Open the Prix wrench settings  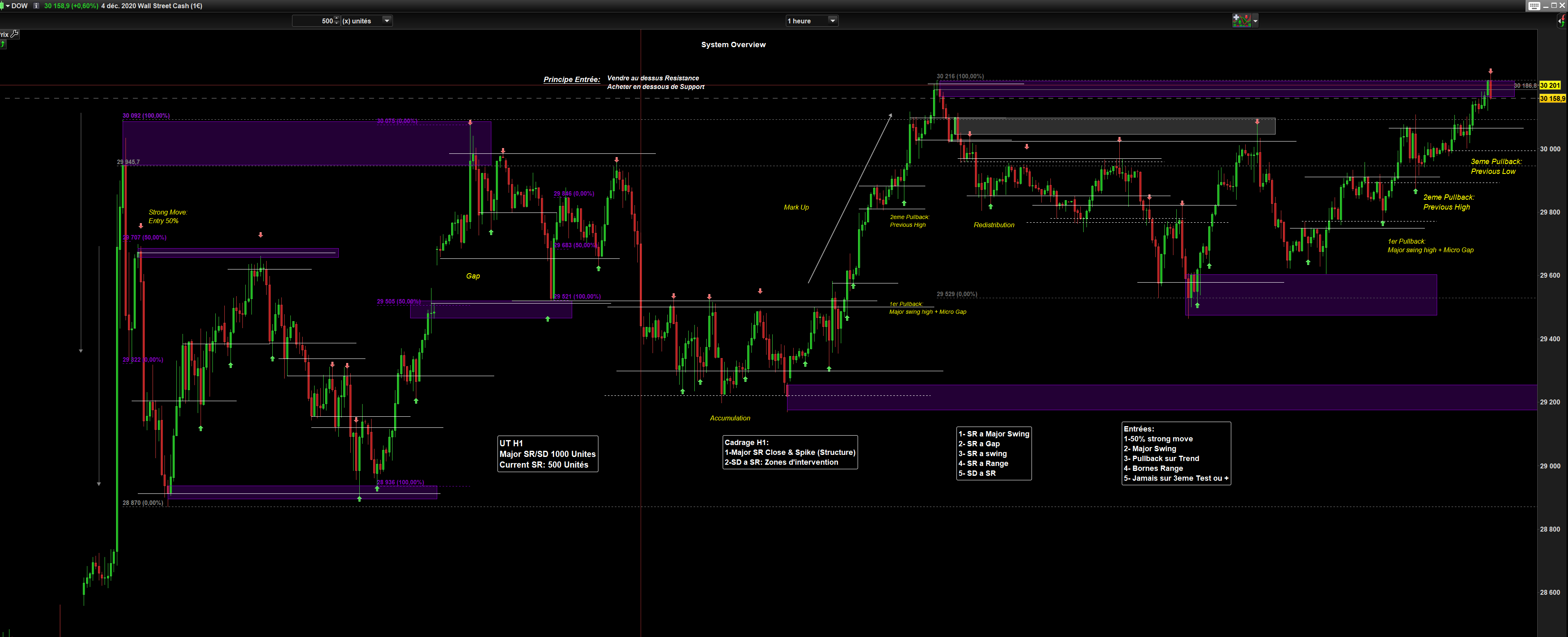[x=15, y=34]
